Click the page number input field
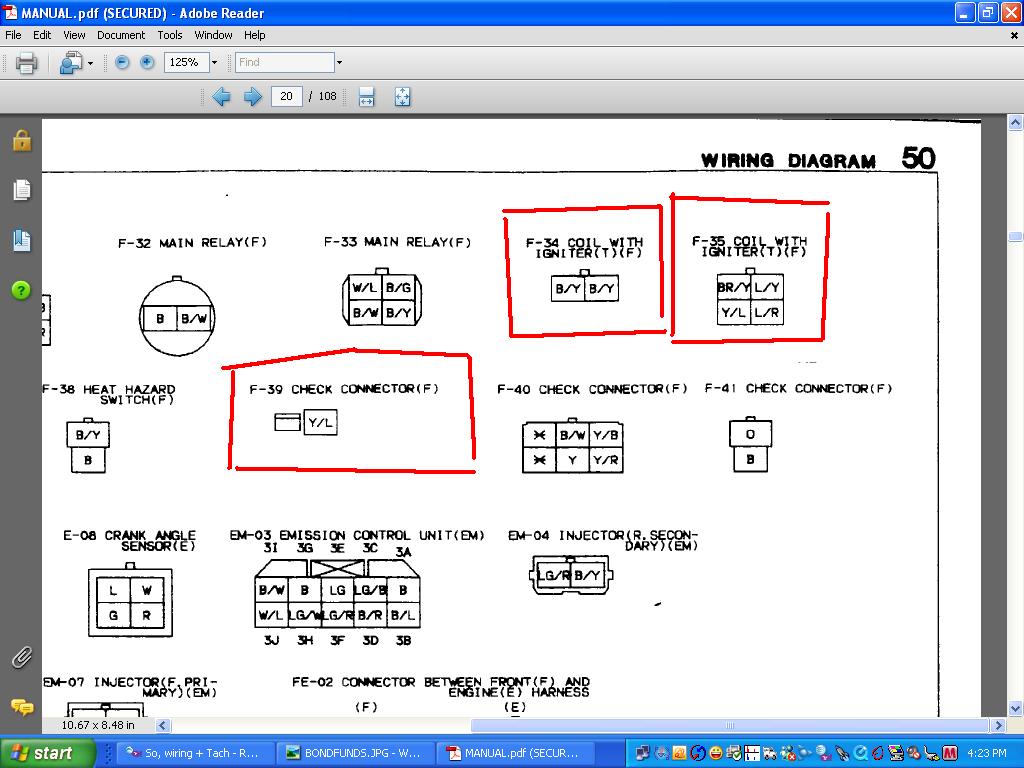The width and height of the screenshot is (1024, 768). pos(287,97)
